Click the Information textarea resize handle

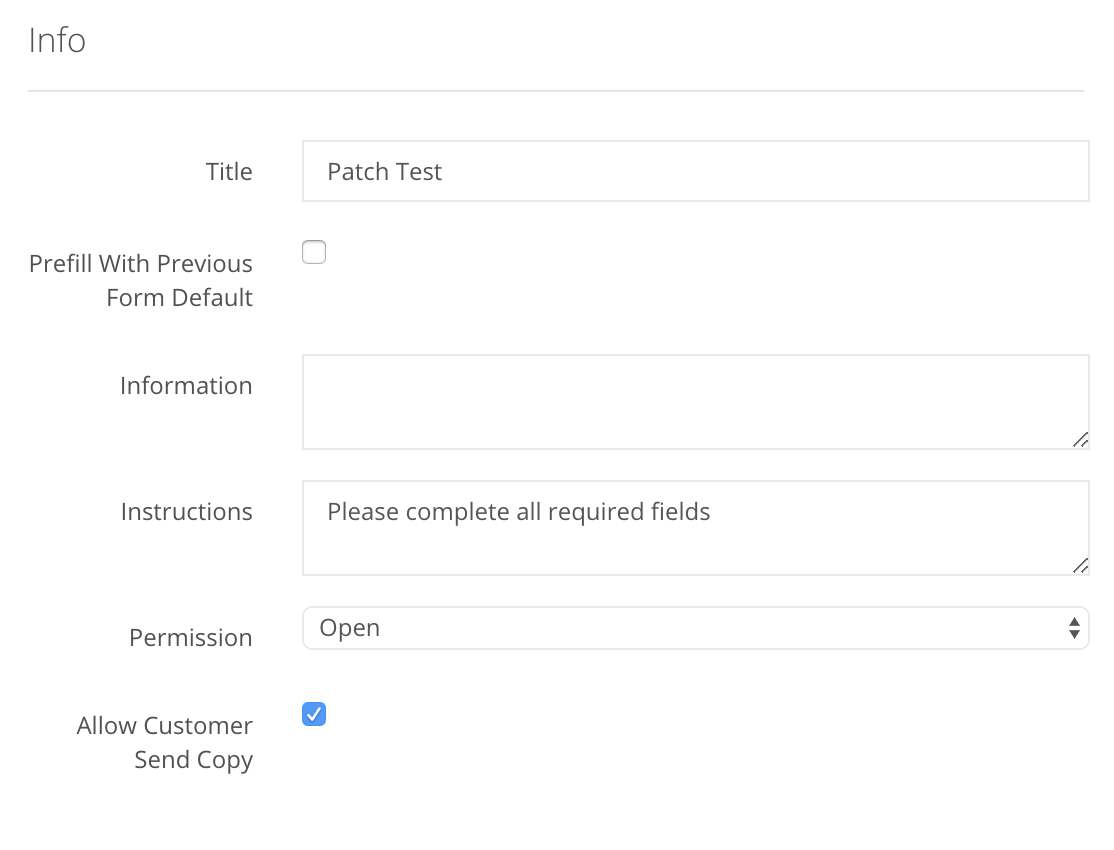[x=1081, y=438]
